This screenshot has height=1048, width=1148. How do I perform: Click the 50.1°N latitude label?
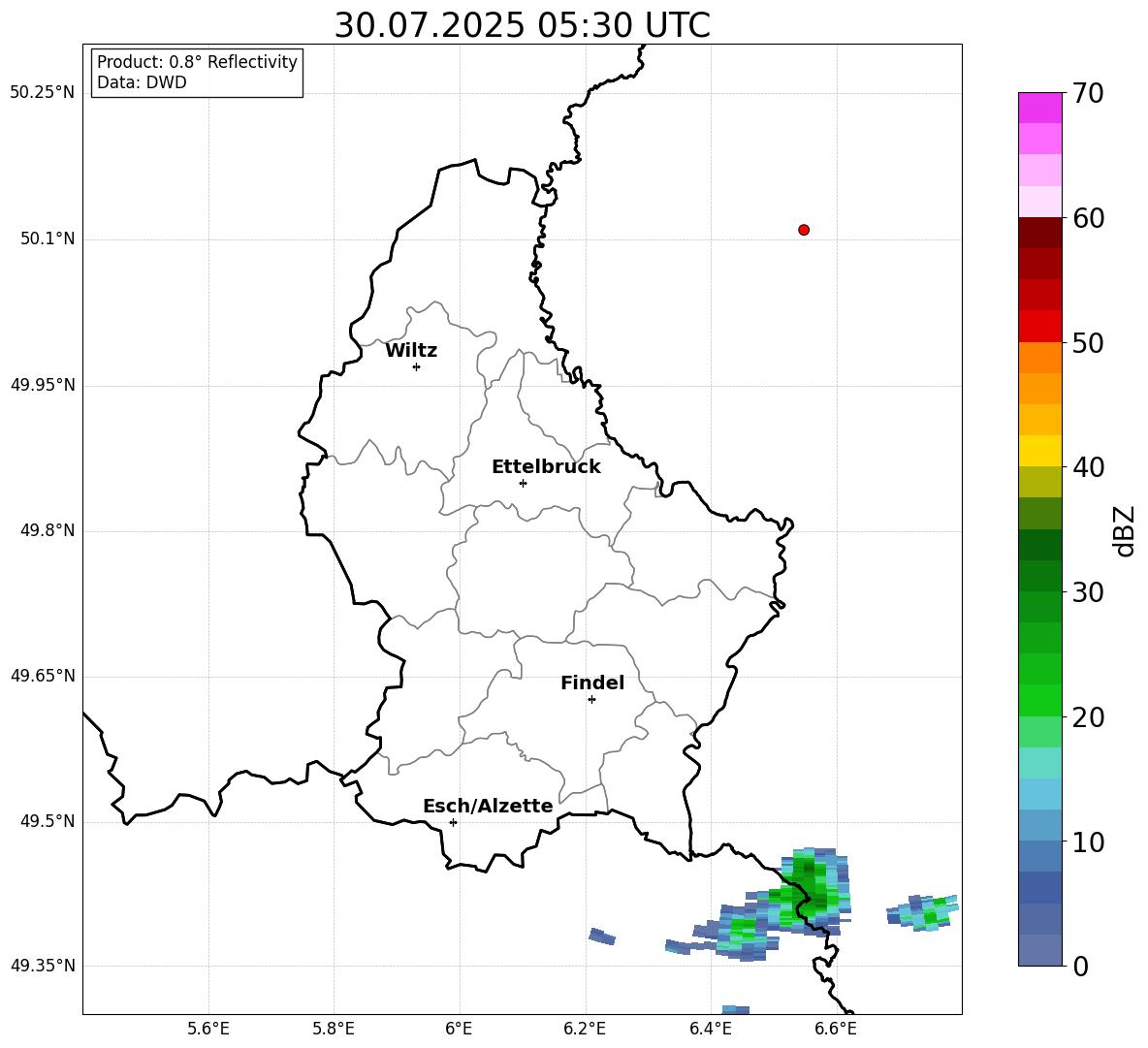(x=47, y=238)
